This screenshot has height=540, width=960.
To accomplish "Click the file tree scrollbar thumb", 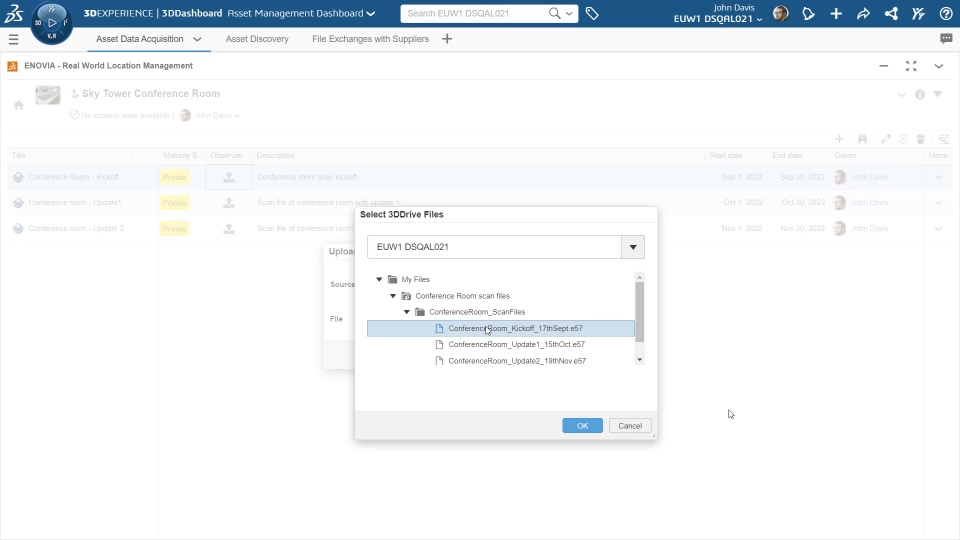I will pos(640,312).
